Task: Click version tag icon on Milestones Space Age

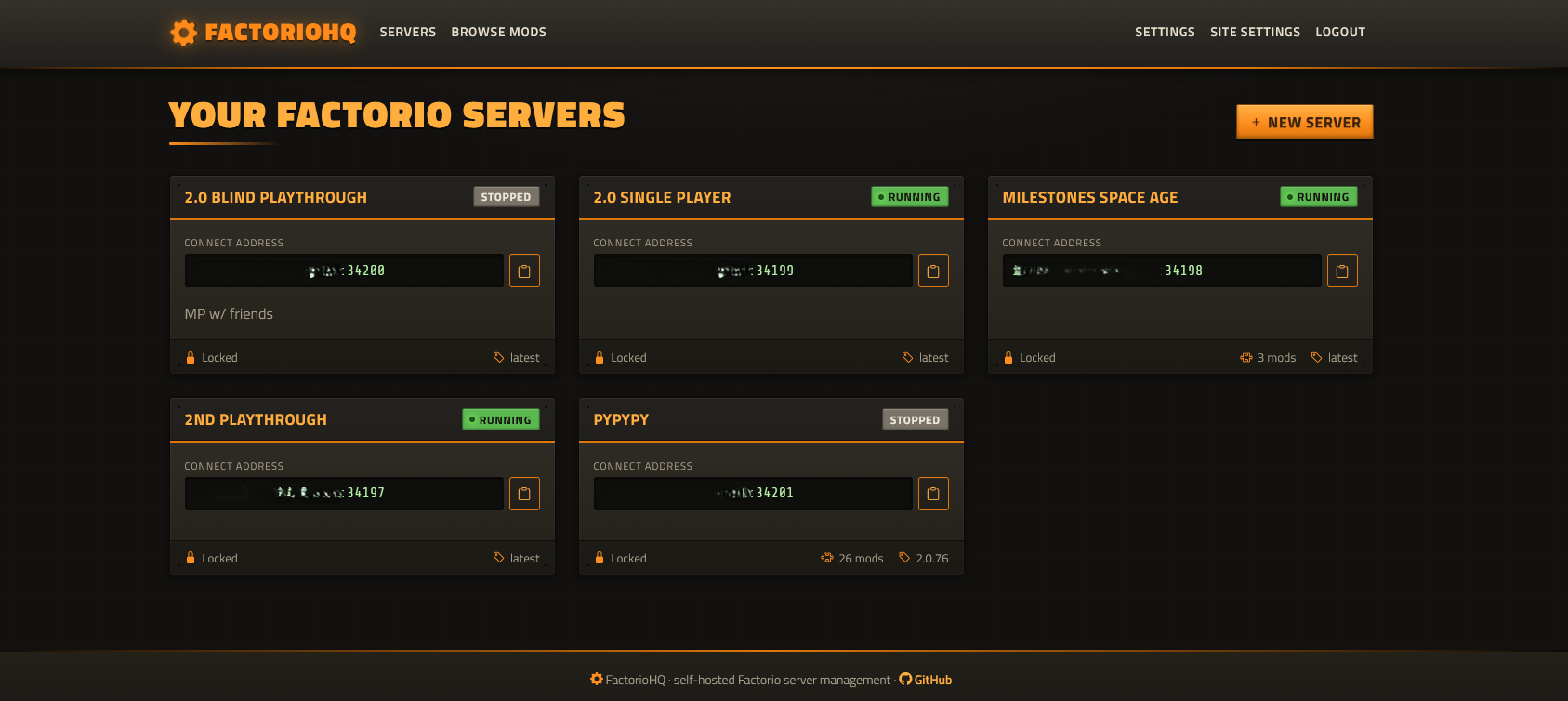Action: click(x=1316, y=357)
